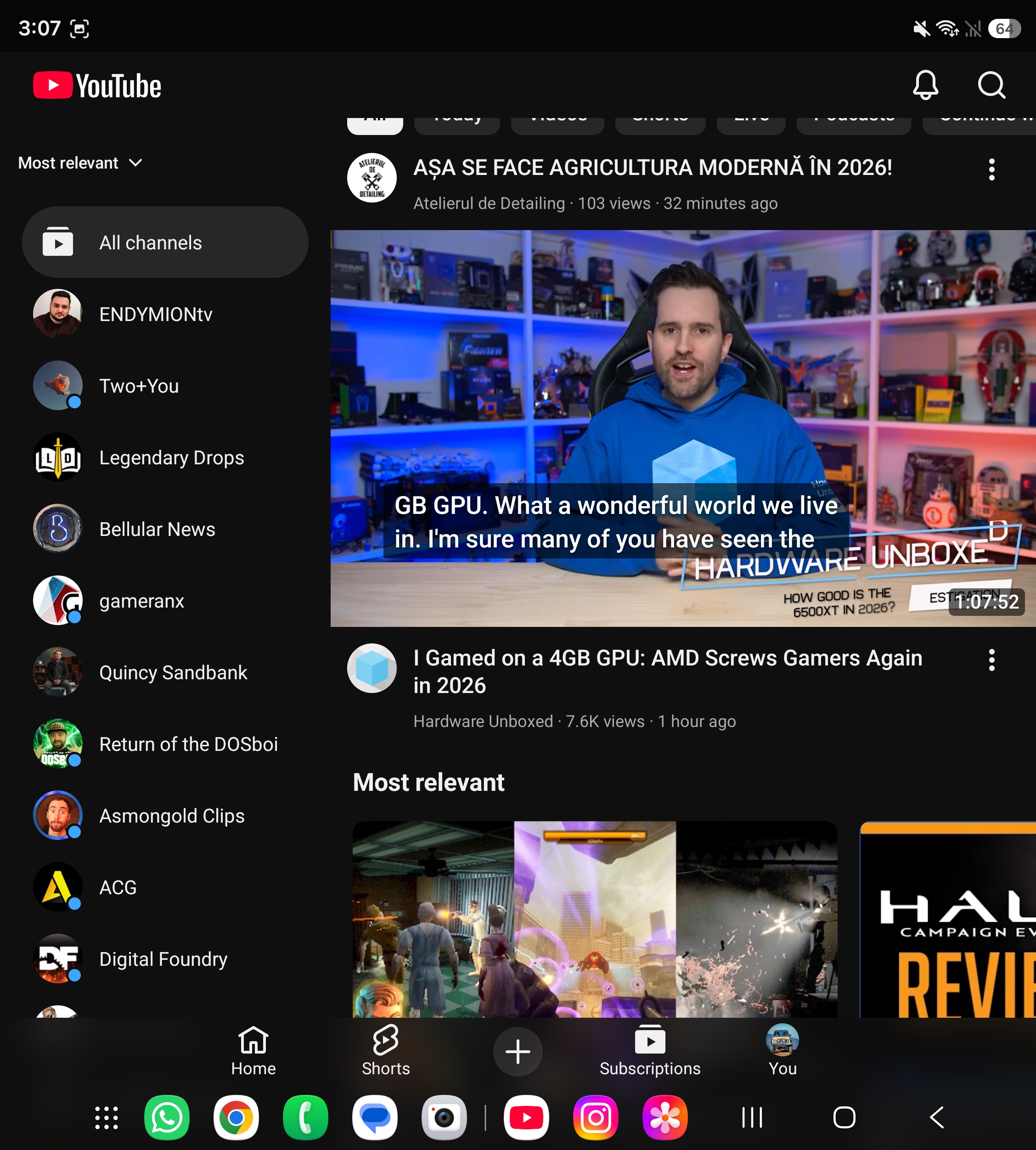
Task: Tap the system Back navigation arrow
Action: coord(937,1117)
